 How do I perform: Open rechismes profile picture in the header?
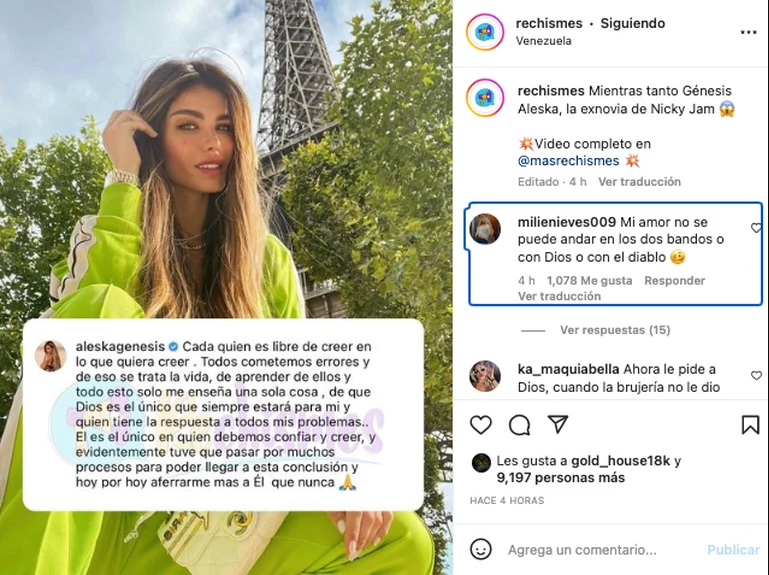coord(485,32)
